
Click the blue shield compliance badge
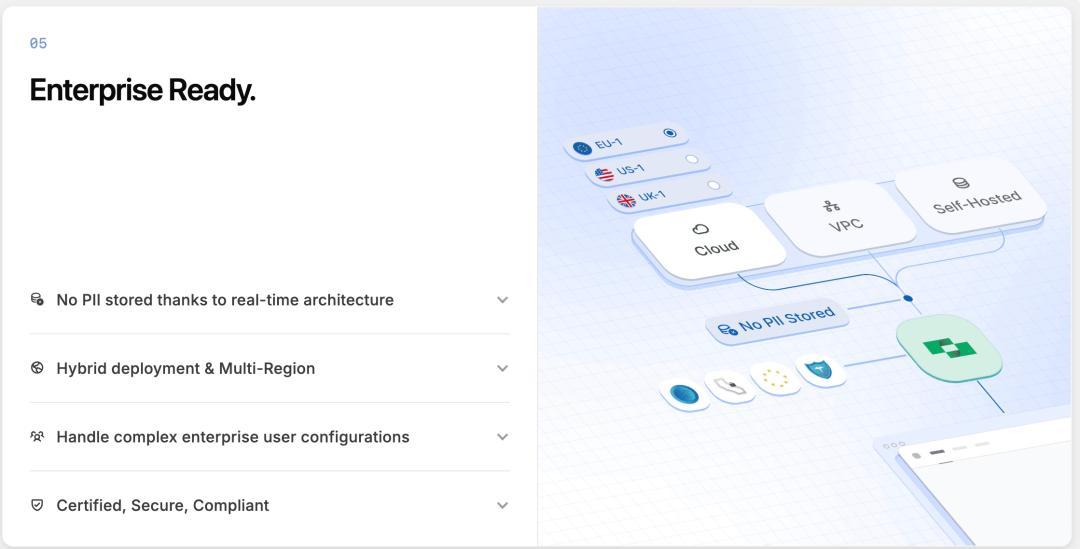tap(820, 370)
